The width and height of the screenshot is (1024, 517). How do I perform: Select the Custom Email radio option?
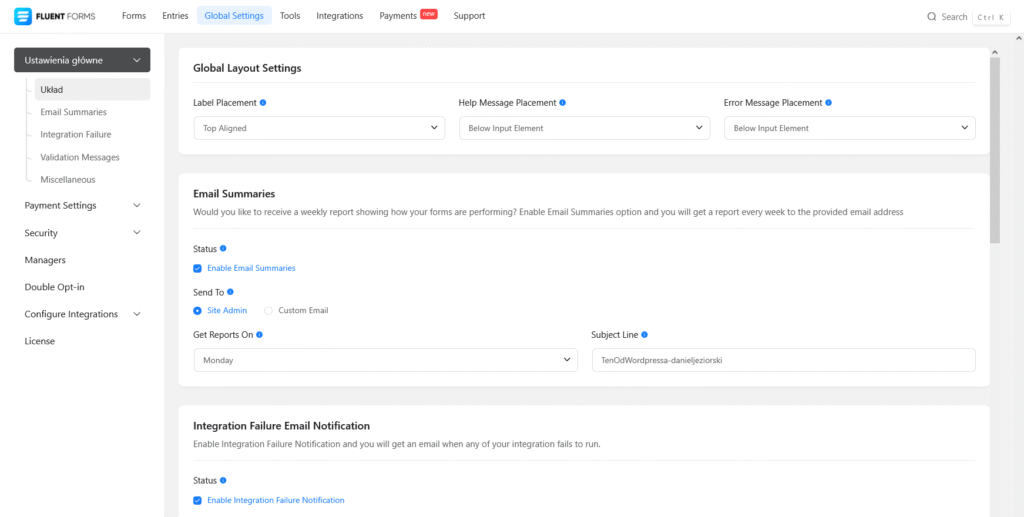(268, 311)
